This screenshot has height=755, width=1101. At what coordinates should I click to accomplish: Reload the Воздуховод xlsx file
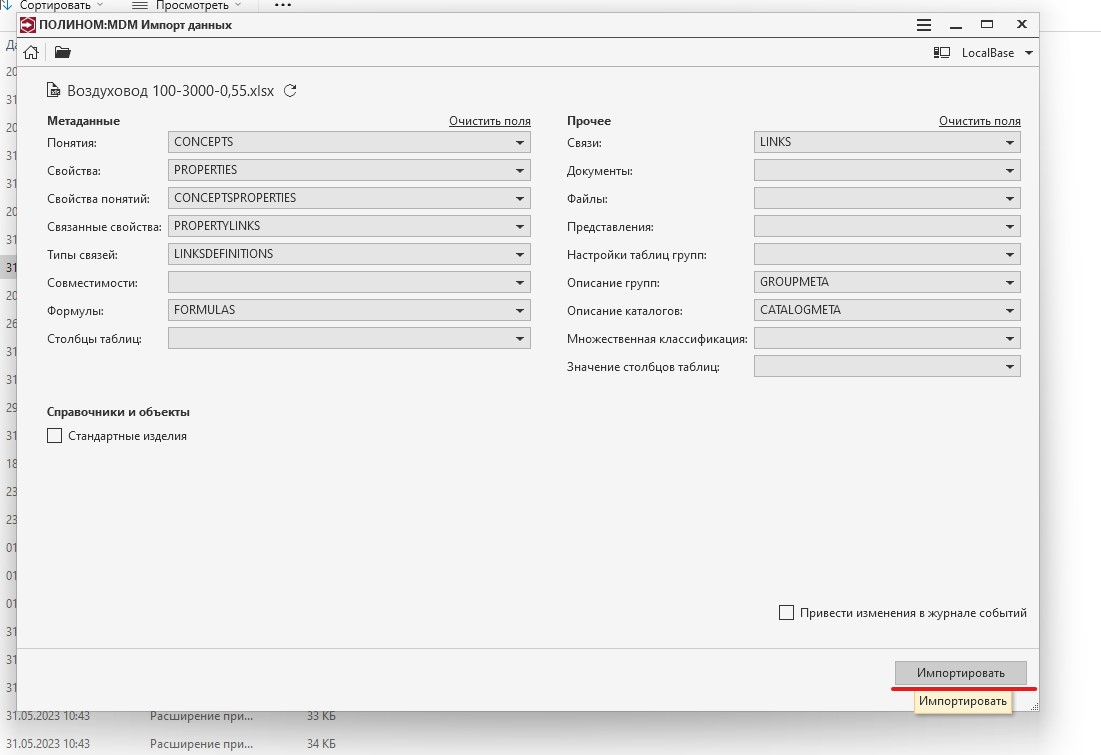[x=290, y=91]
